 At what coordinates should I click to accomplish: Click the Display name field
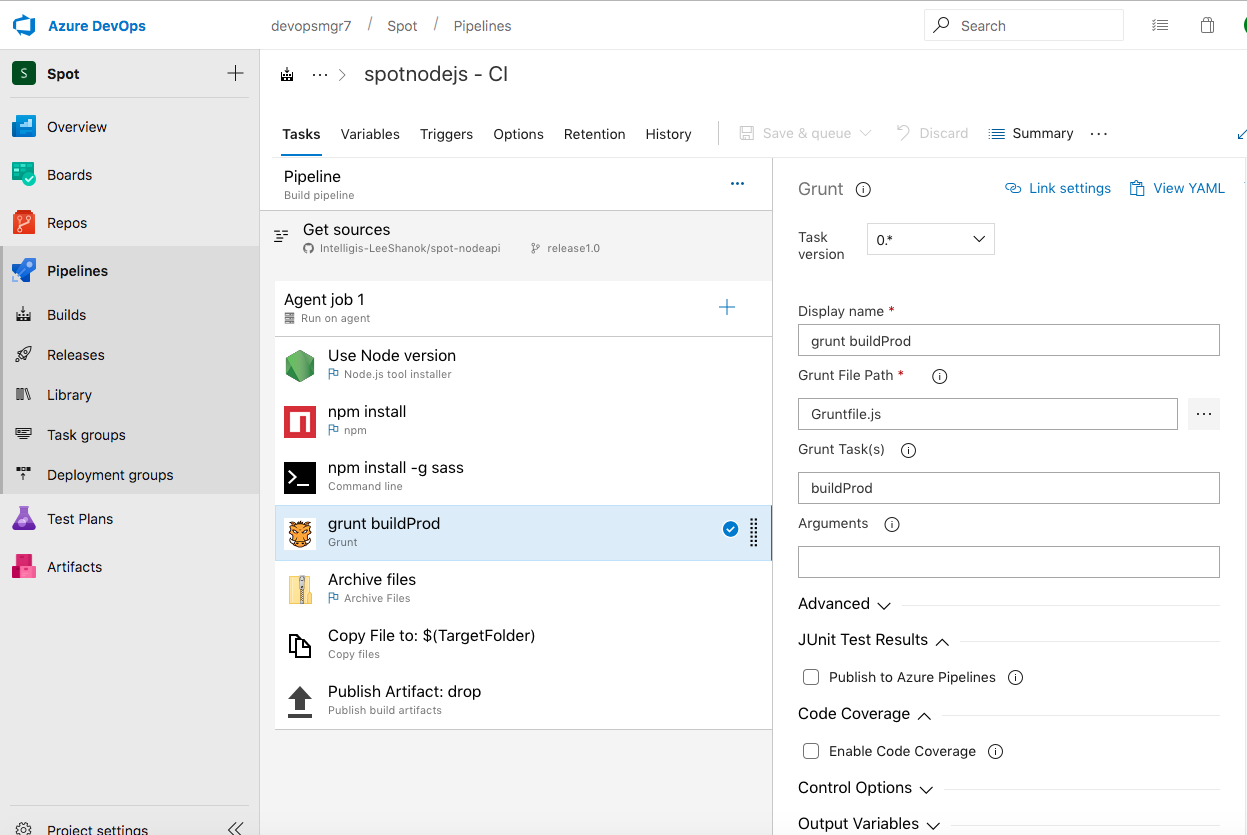coord(1008,340)
